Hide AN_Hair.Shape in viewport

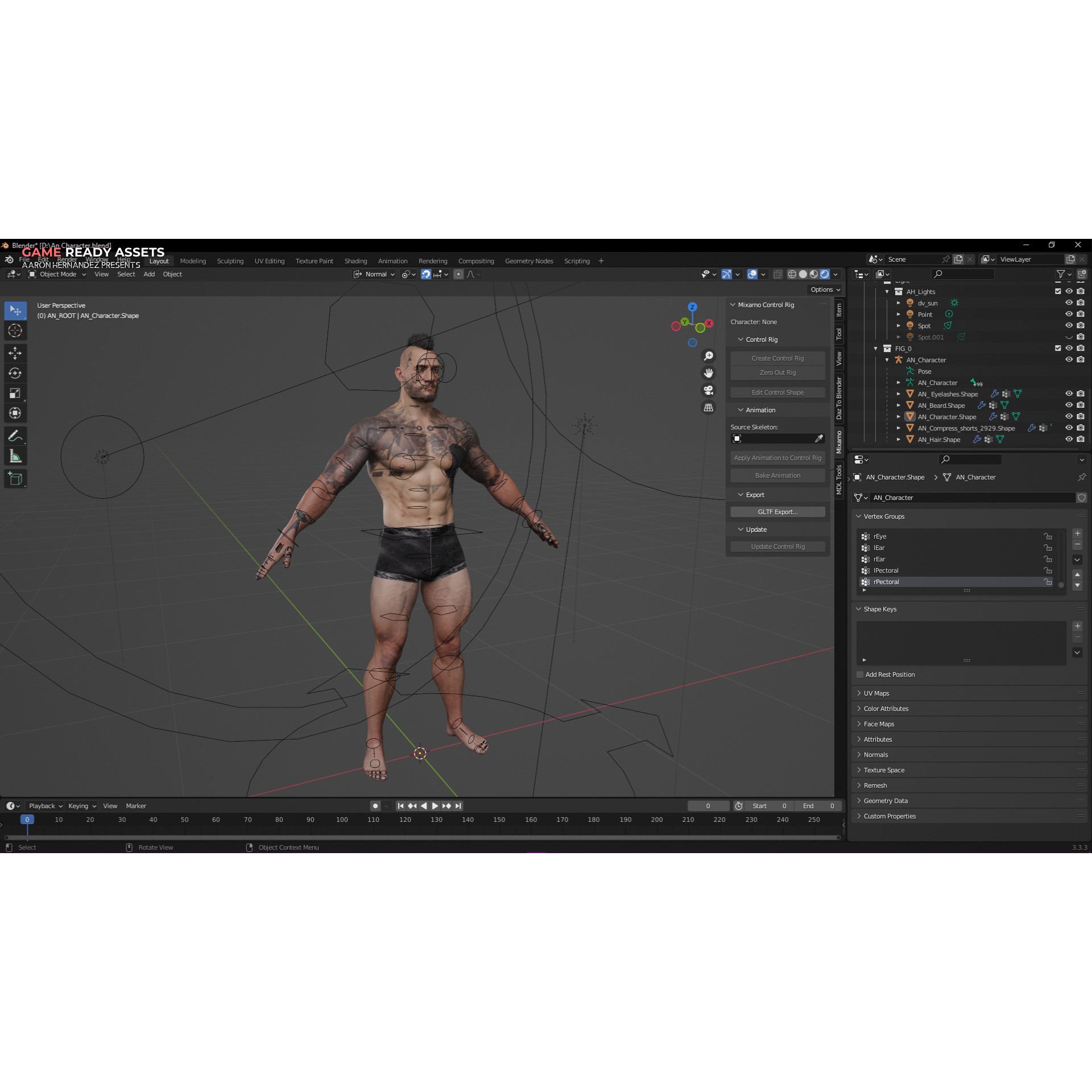(1069, 440)
